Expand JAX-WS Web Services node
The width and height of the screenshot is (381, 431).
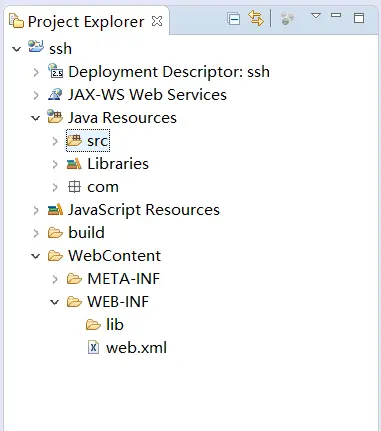[36, 95]
